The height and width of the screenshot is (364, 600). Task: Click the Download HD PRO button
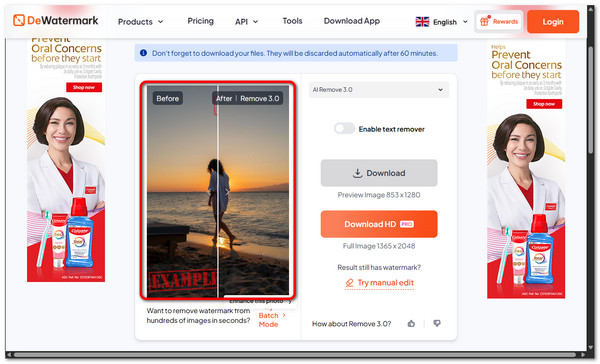(379, 224)
